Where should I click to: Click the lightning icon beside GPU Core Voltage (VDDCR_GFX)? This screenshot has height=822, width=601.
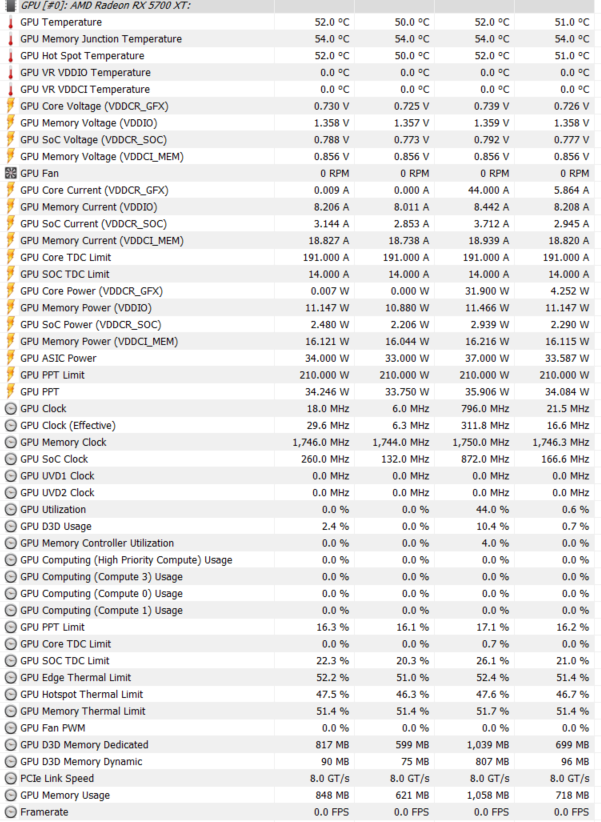click(10, 106)
